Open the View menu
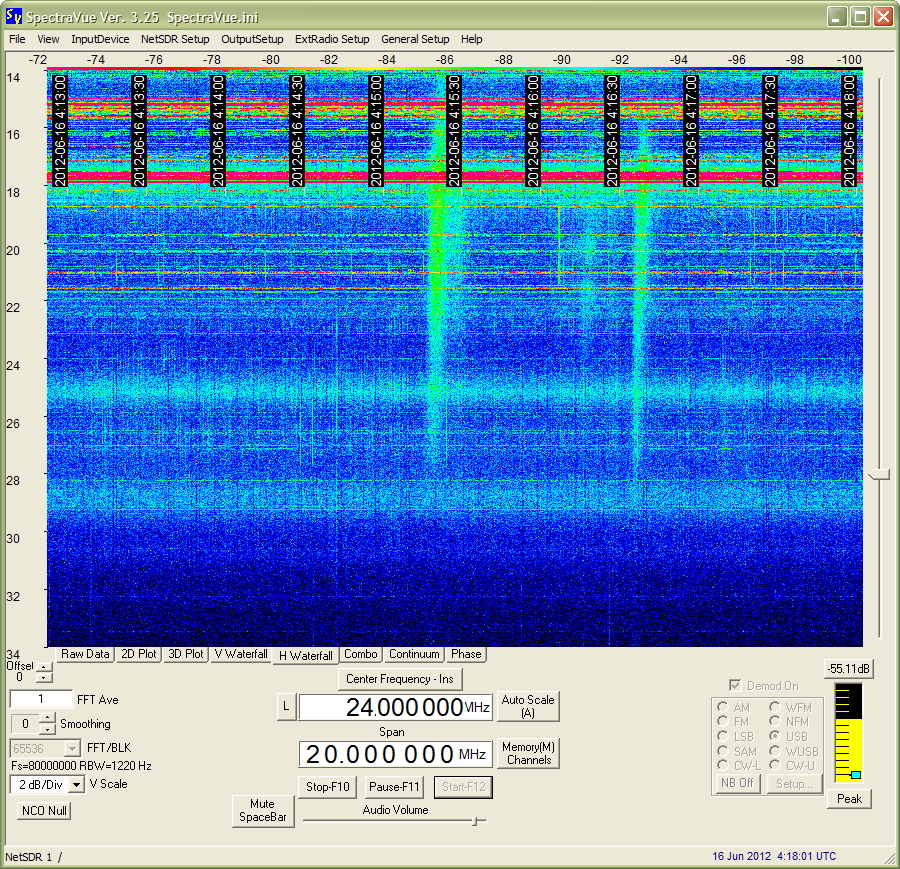 point(48,39)
